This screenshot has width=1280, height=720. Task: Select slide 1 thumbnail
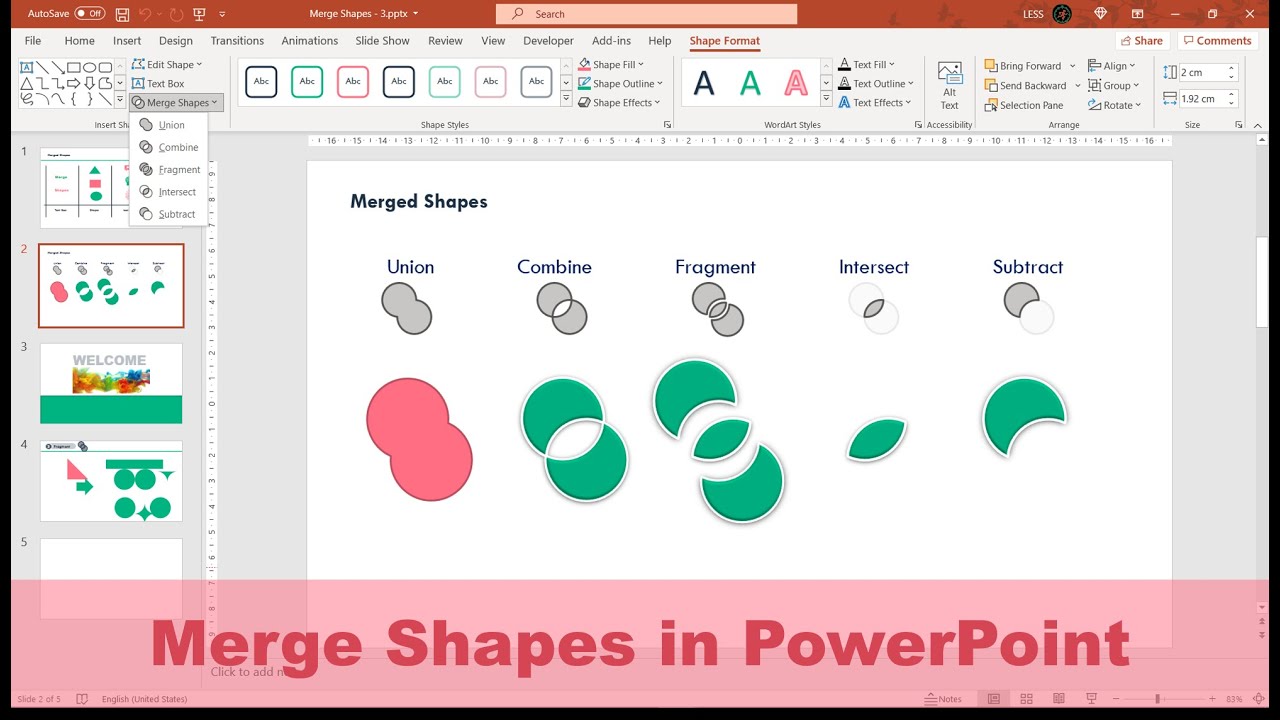coord(111,188)
